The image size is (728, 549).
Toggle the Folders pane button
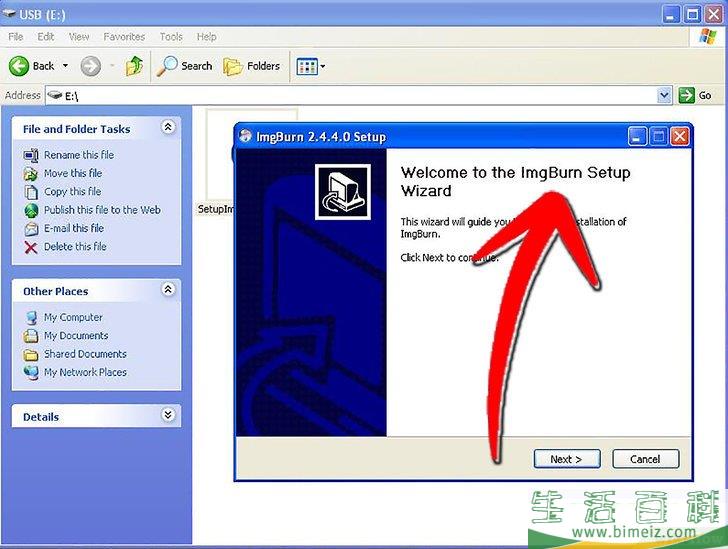pyautogui.click(x=252, y=66)
